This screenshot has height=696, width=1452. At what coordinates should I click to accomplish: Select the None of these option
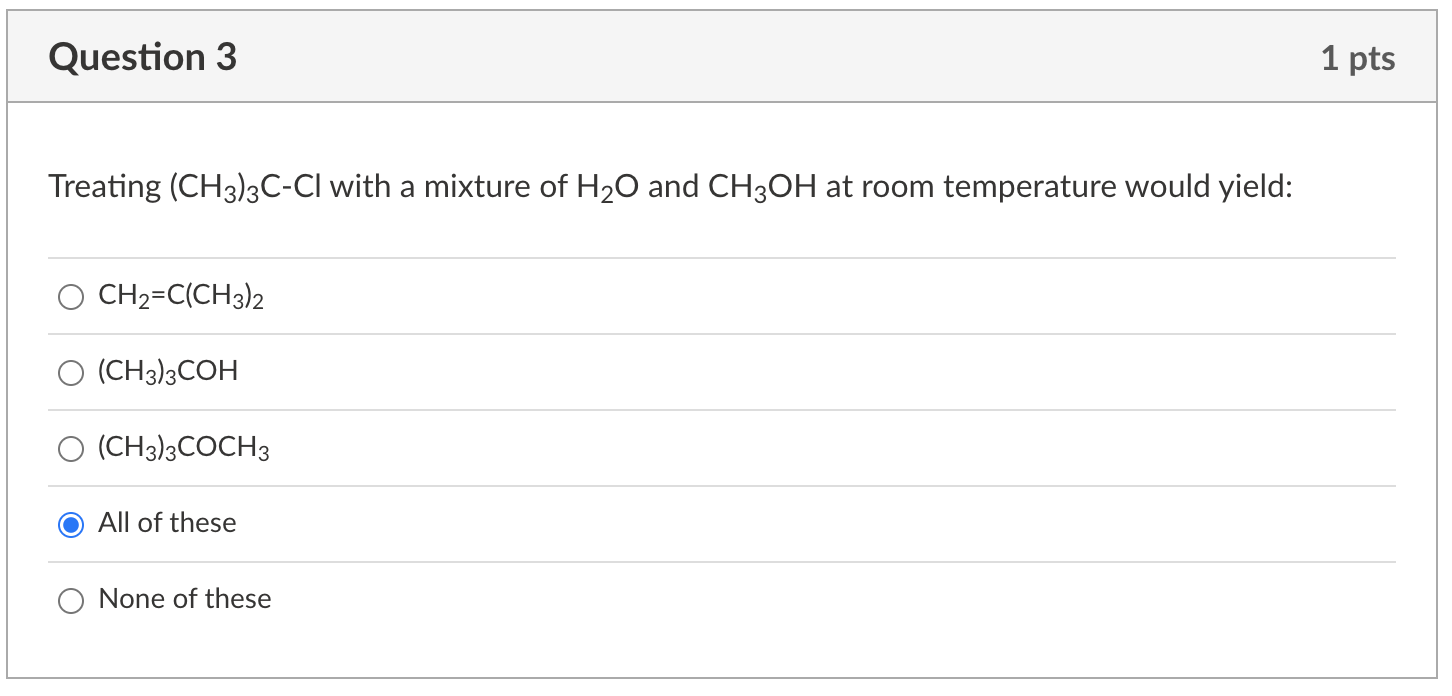[71, 600]
